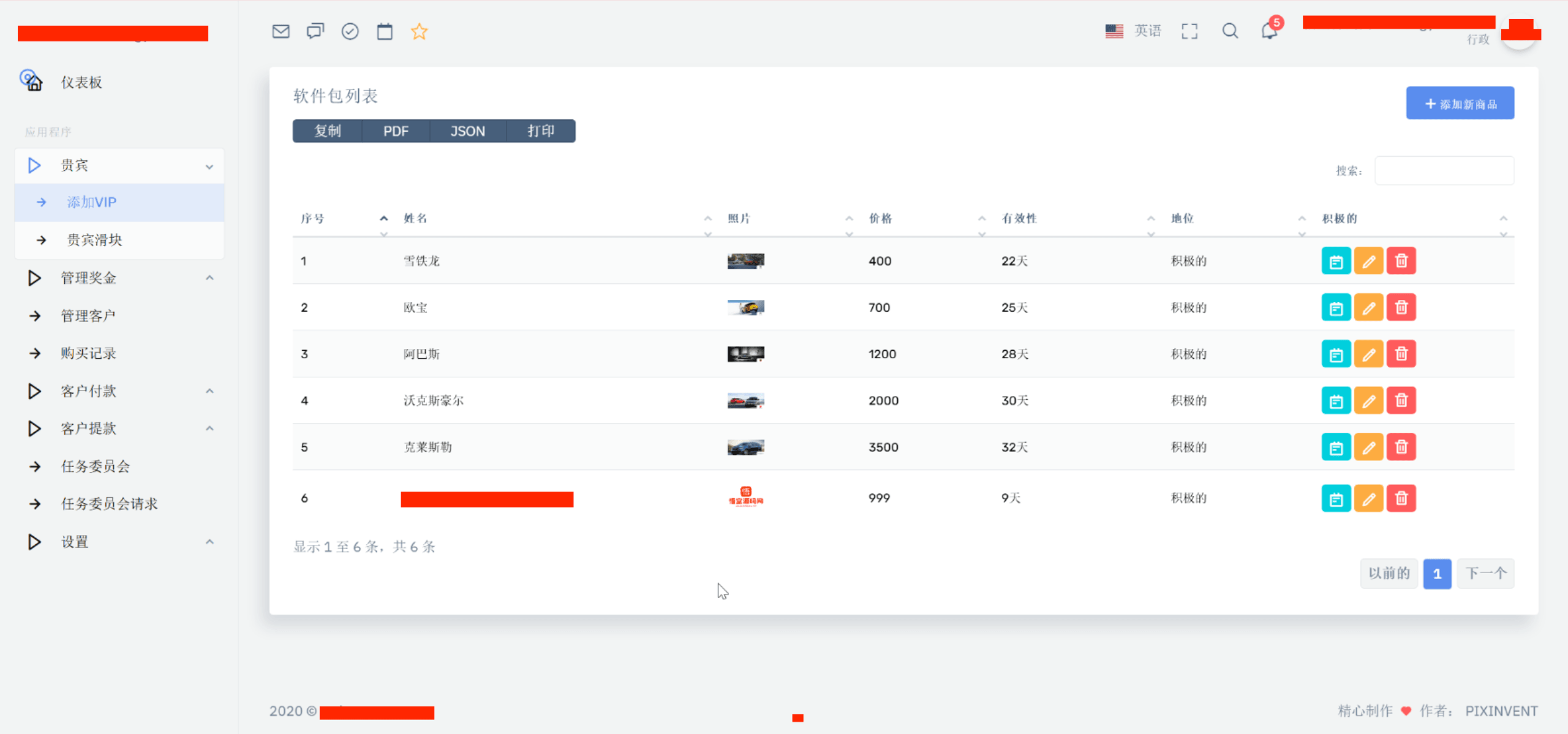1568x734 pixels.
Task: Click the 添加新商品 button
Action: tap(1460, 103)
